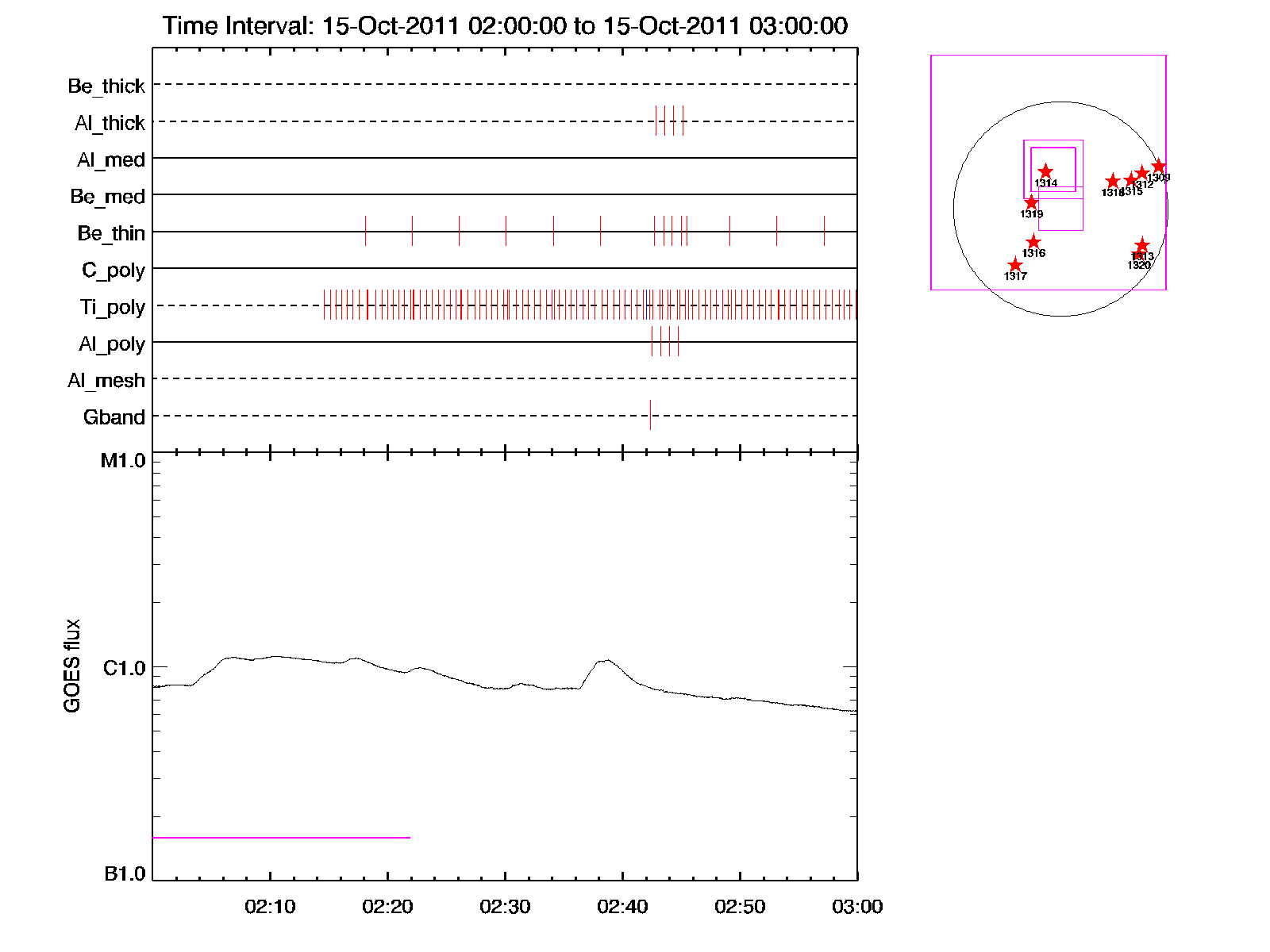
Task: Click the single Gband exposure tick mark
Action: pyautogui.click(x=650, y=415)
